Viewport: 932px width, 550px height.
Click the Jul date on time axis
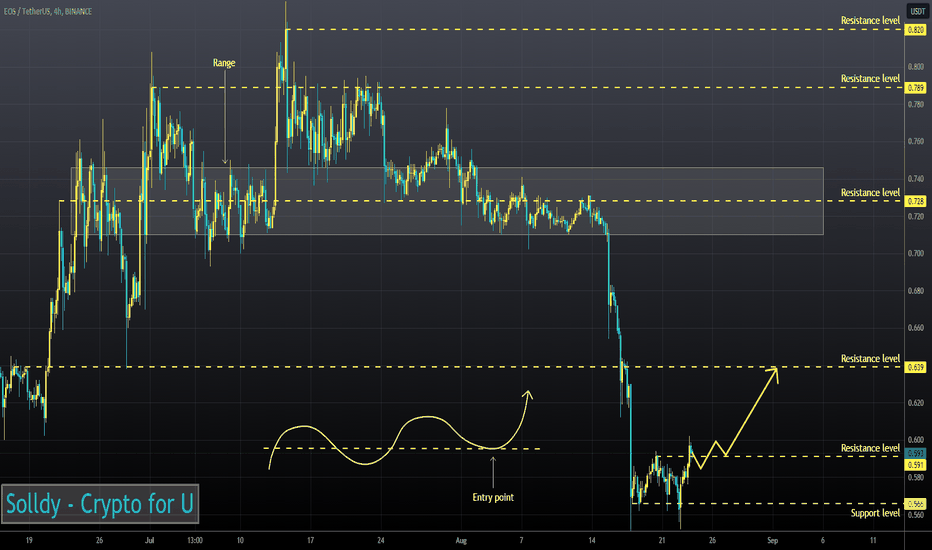pos(149,540)
